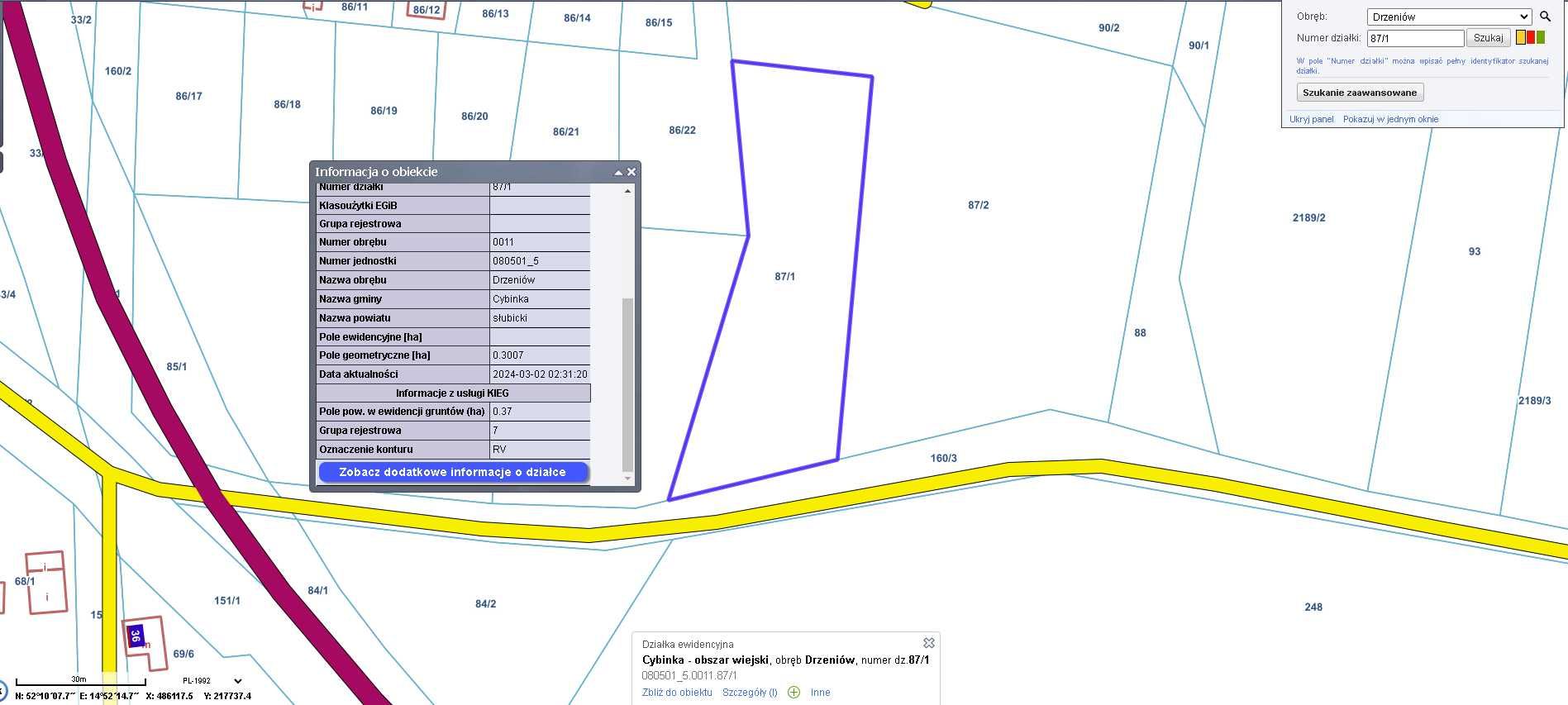Click the Data aktualności value
The image size is (1568, 705).
point(541,374)
